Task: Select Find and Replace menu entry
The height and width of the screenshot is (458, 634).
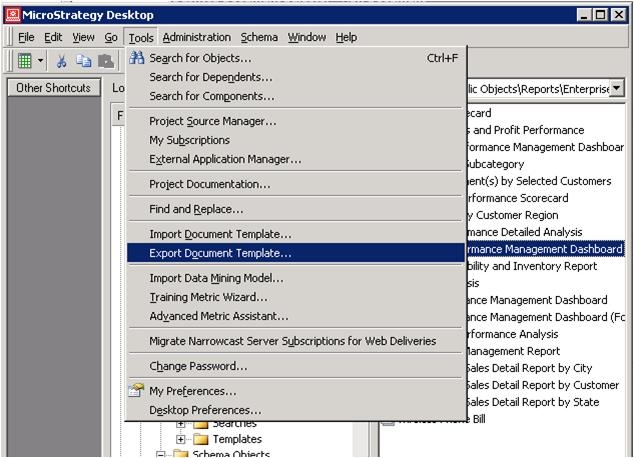Action: (196, 209)
